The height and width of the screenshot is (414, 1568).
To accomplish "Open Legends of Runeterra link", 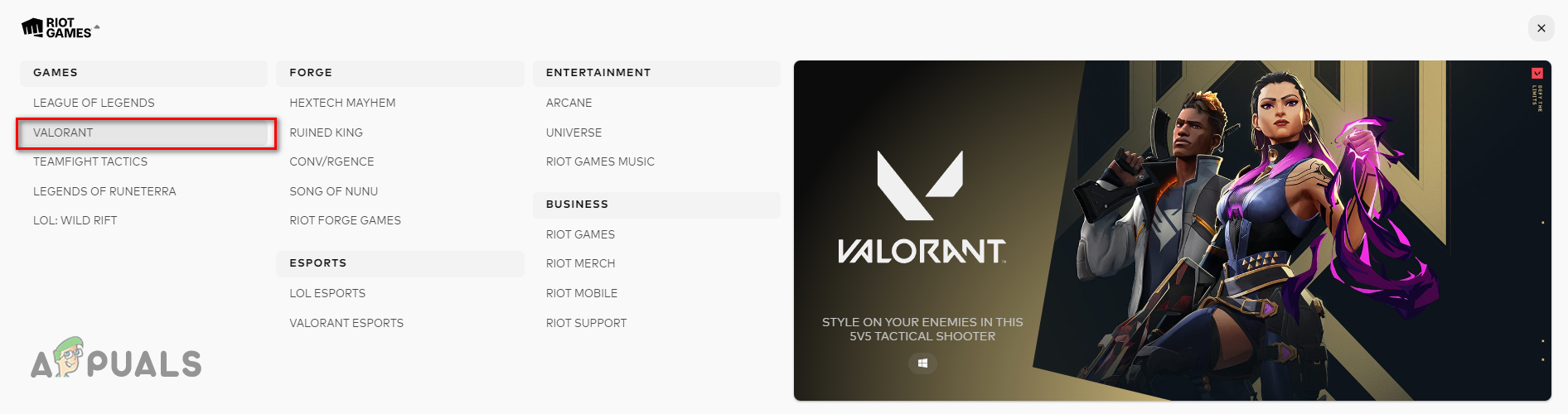I will (104, 191).
